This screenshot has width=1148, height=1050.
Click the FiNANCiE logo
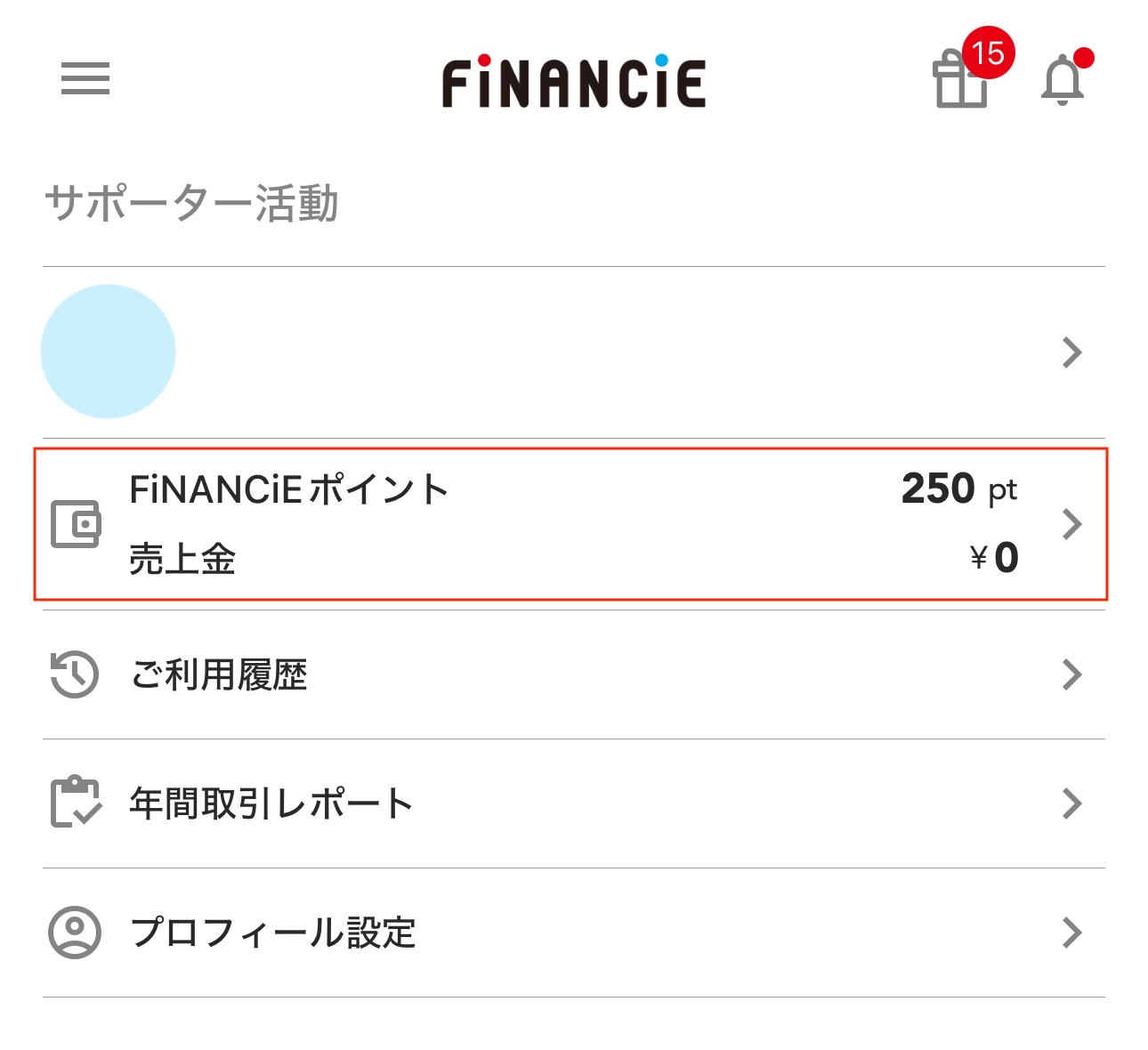(x=574, y=82)
